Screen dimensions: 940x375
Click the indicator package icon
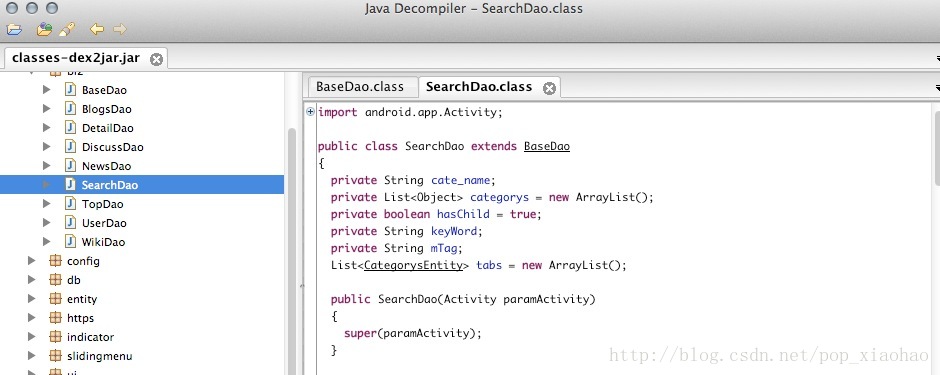[x=55, y=337]
